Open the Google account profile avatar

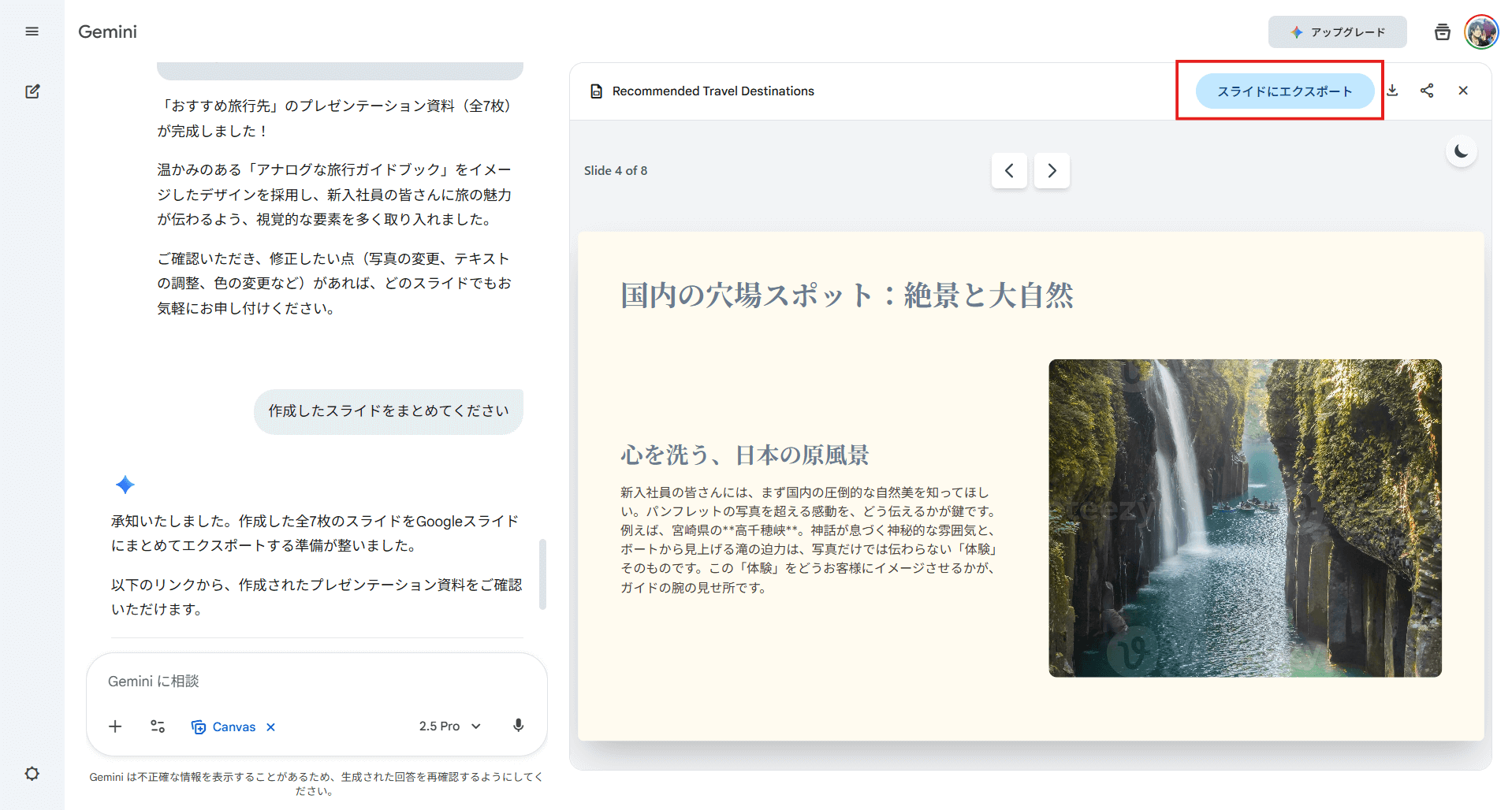(x=1481, y=32)
